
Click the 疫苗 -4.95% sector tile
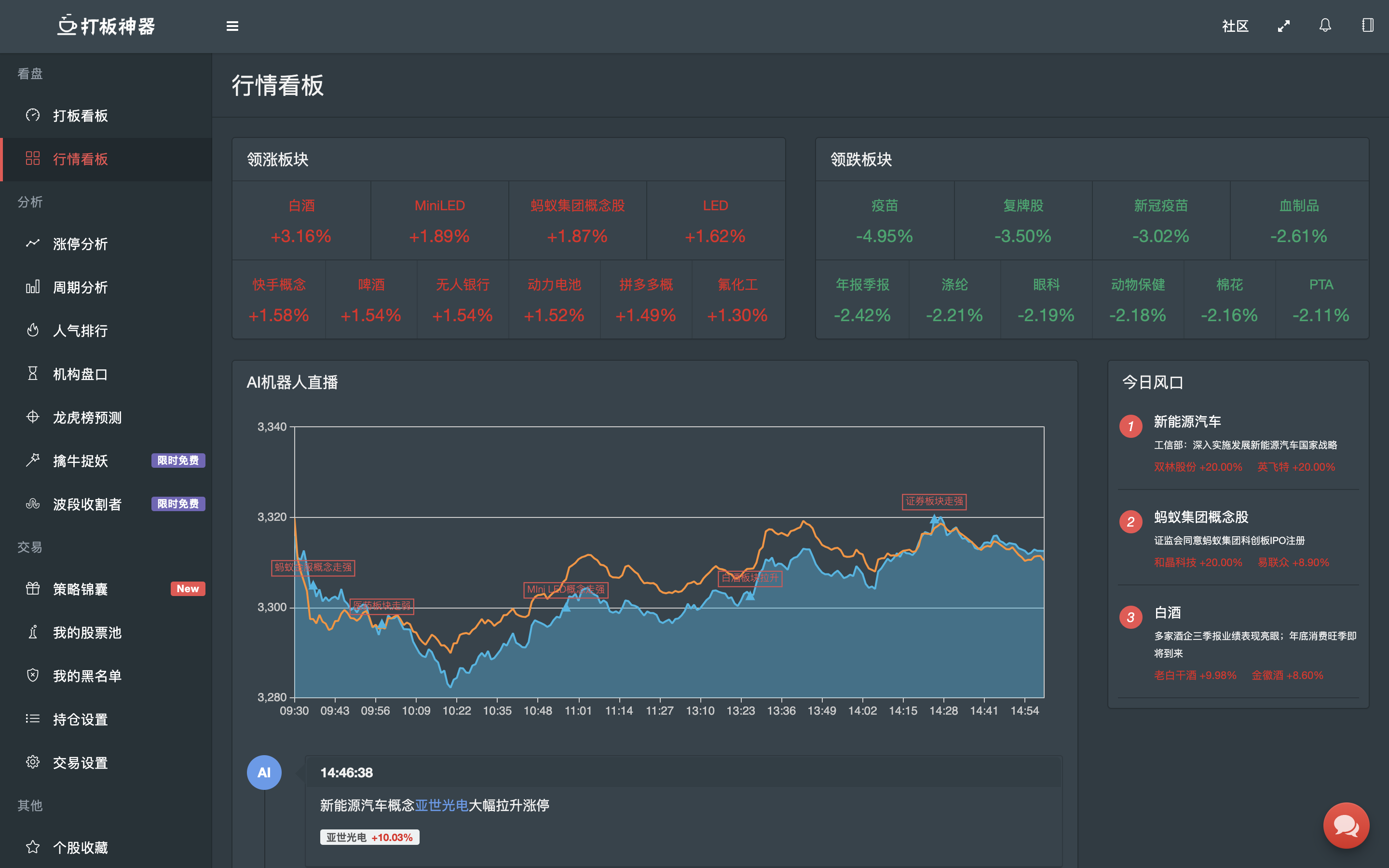(x=885, y=221)
